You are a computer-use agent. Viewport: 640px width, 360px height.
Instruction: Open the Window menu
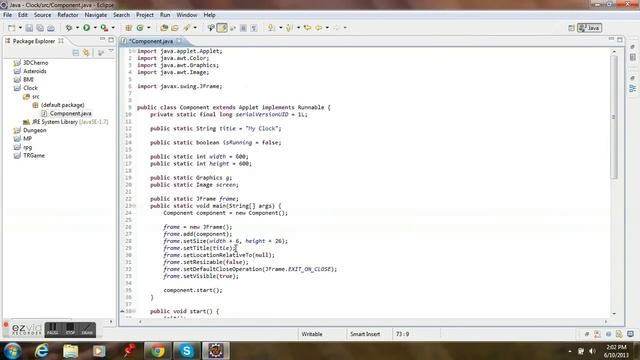tap(187, 15)
